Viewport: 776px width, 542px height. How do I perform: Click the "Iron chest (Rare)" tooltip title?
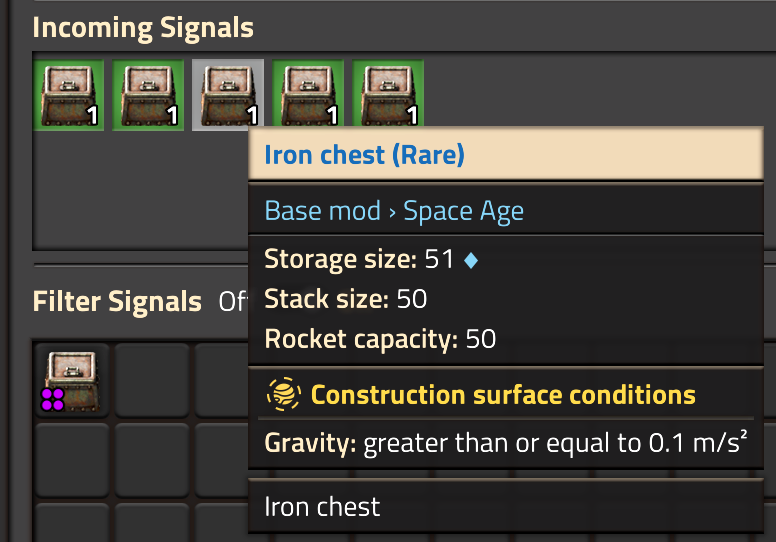pyautogui.click(x=364, y=155)
